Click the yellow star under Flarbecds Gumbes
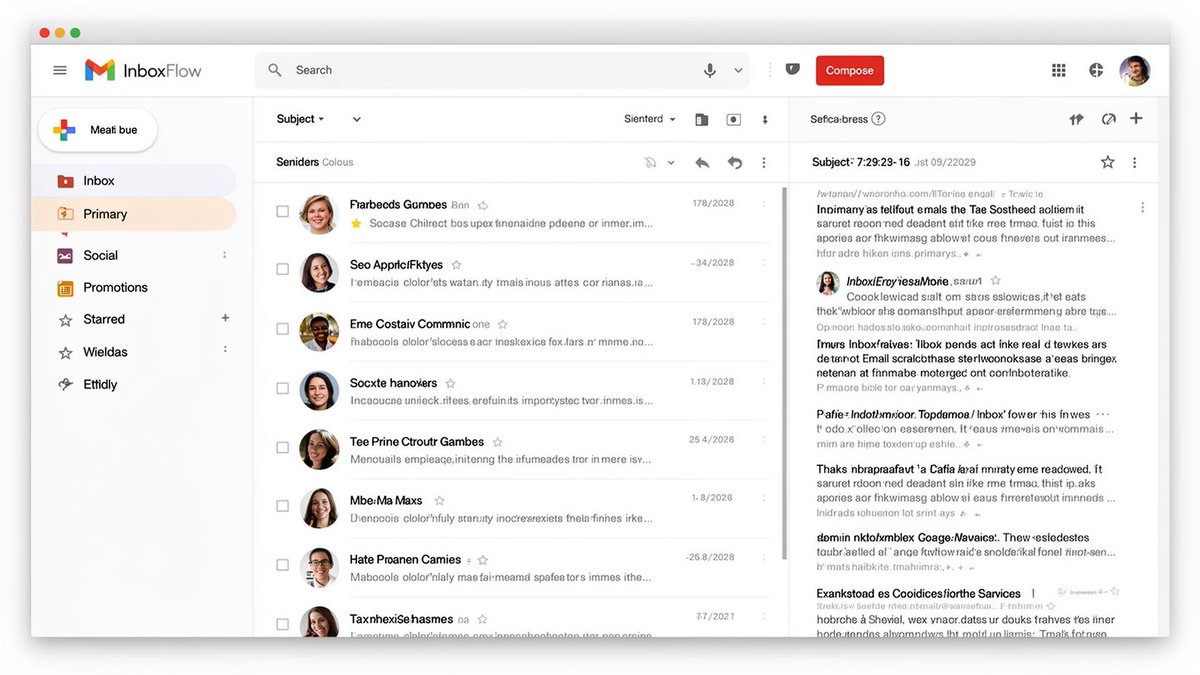 (x=356, y=223)
